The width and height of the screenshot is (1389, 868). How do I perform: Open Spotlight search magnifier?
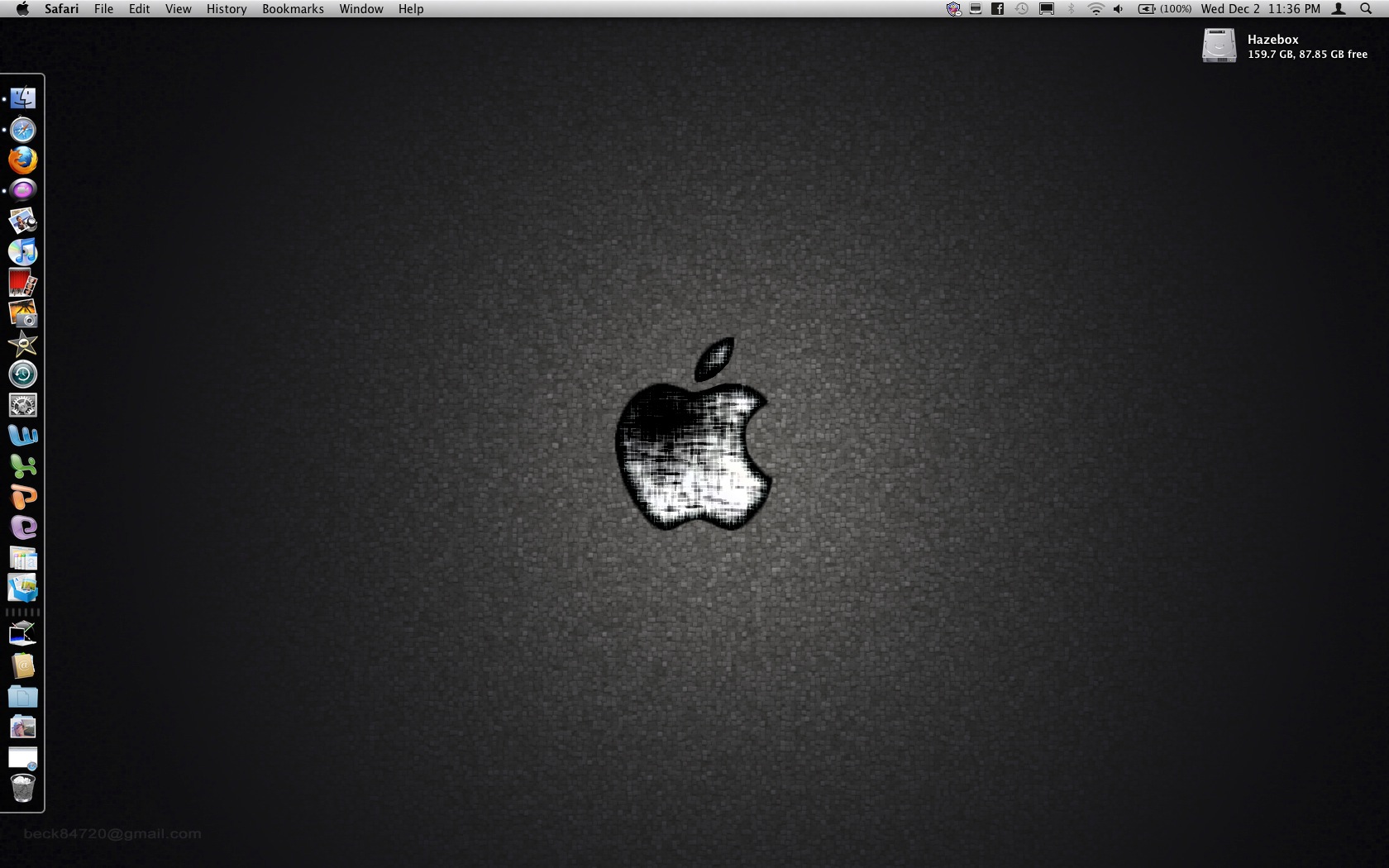tap(1366, 9)
